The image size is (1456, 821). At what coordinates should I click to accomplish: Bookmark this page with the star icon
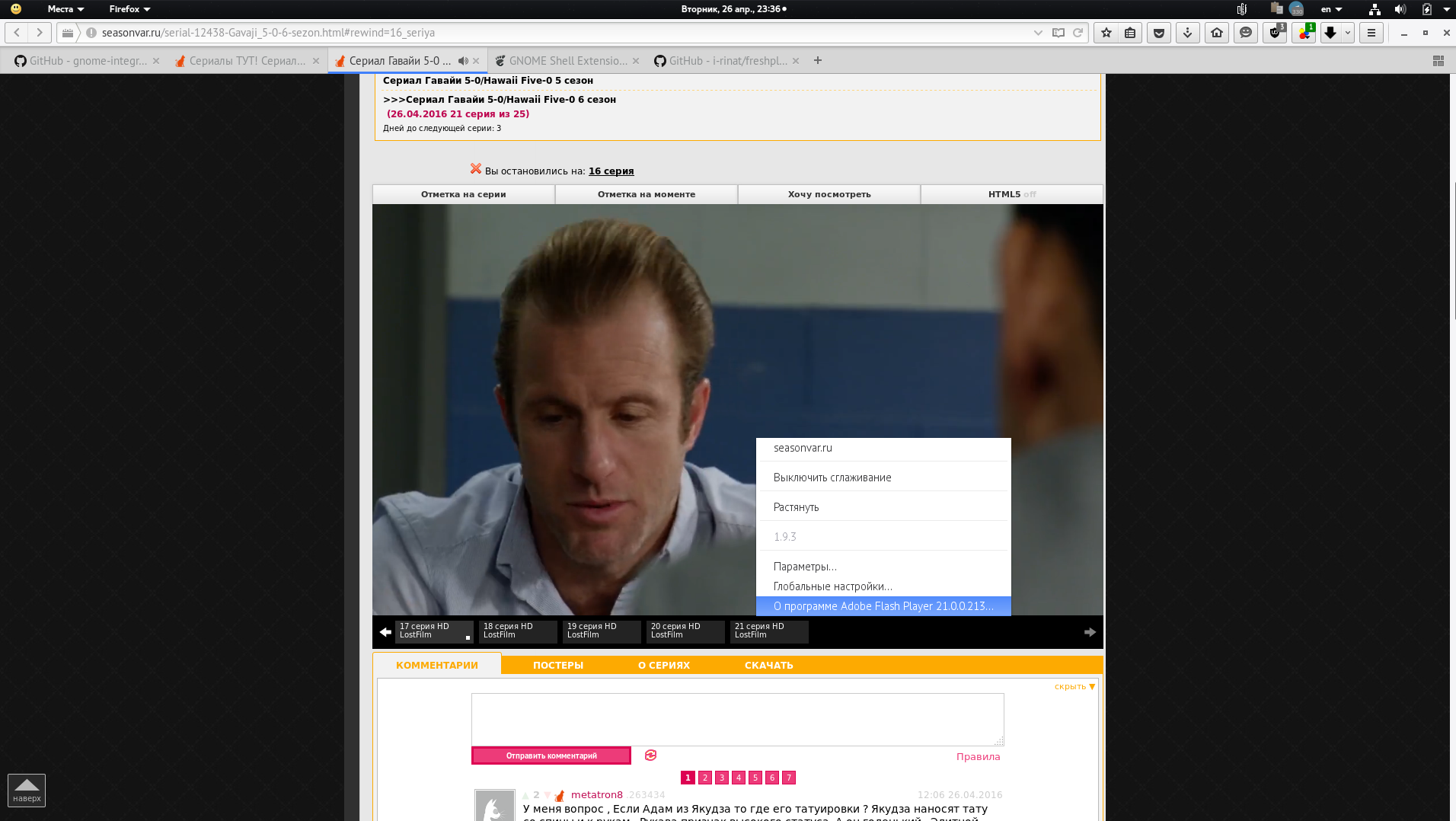click(x=1106, y=33)
